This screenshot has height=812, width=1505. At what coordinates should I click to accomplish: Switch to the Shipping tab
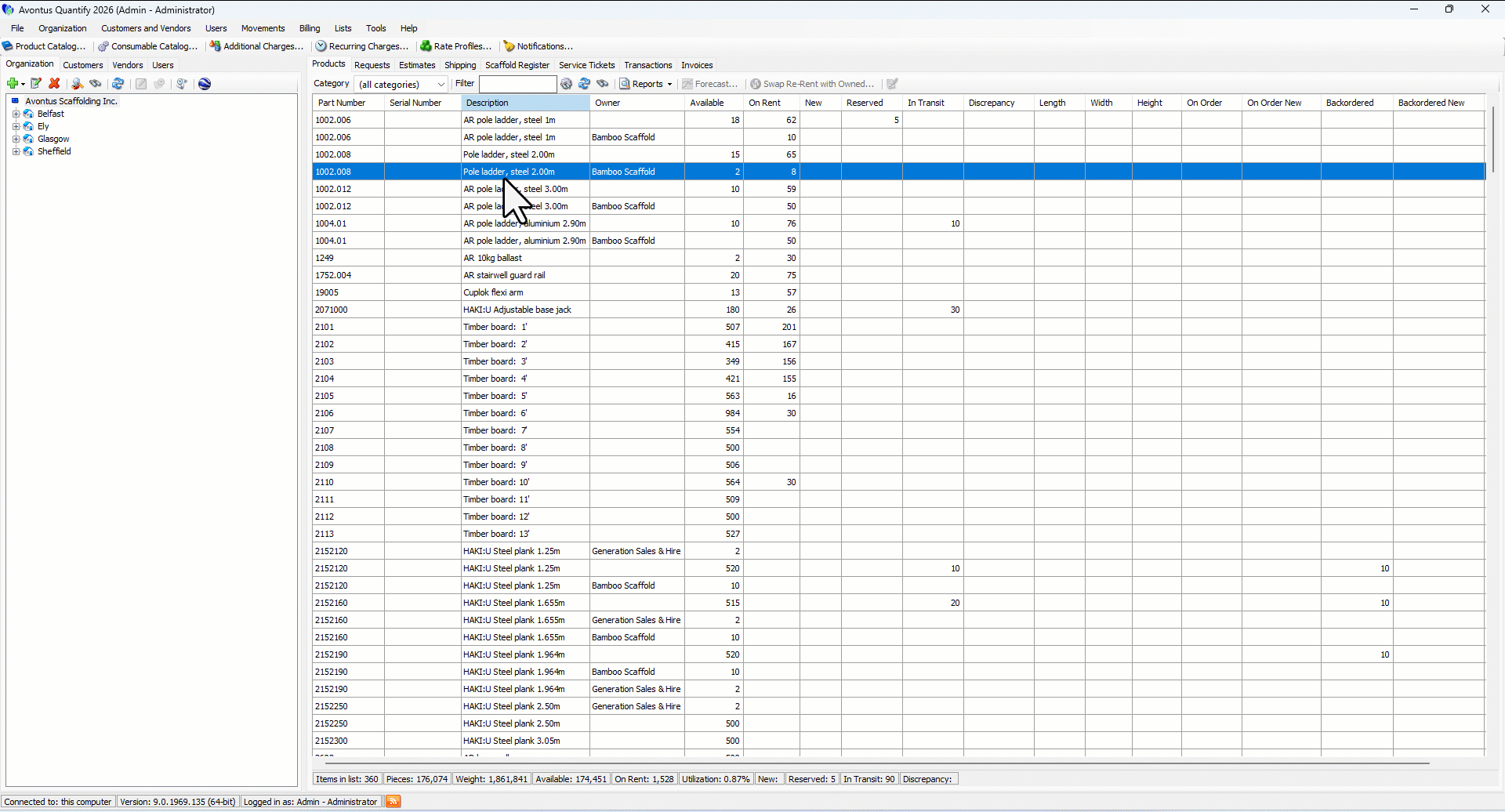[x=460, y=65]
